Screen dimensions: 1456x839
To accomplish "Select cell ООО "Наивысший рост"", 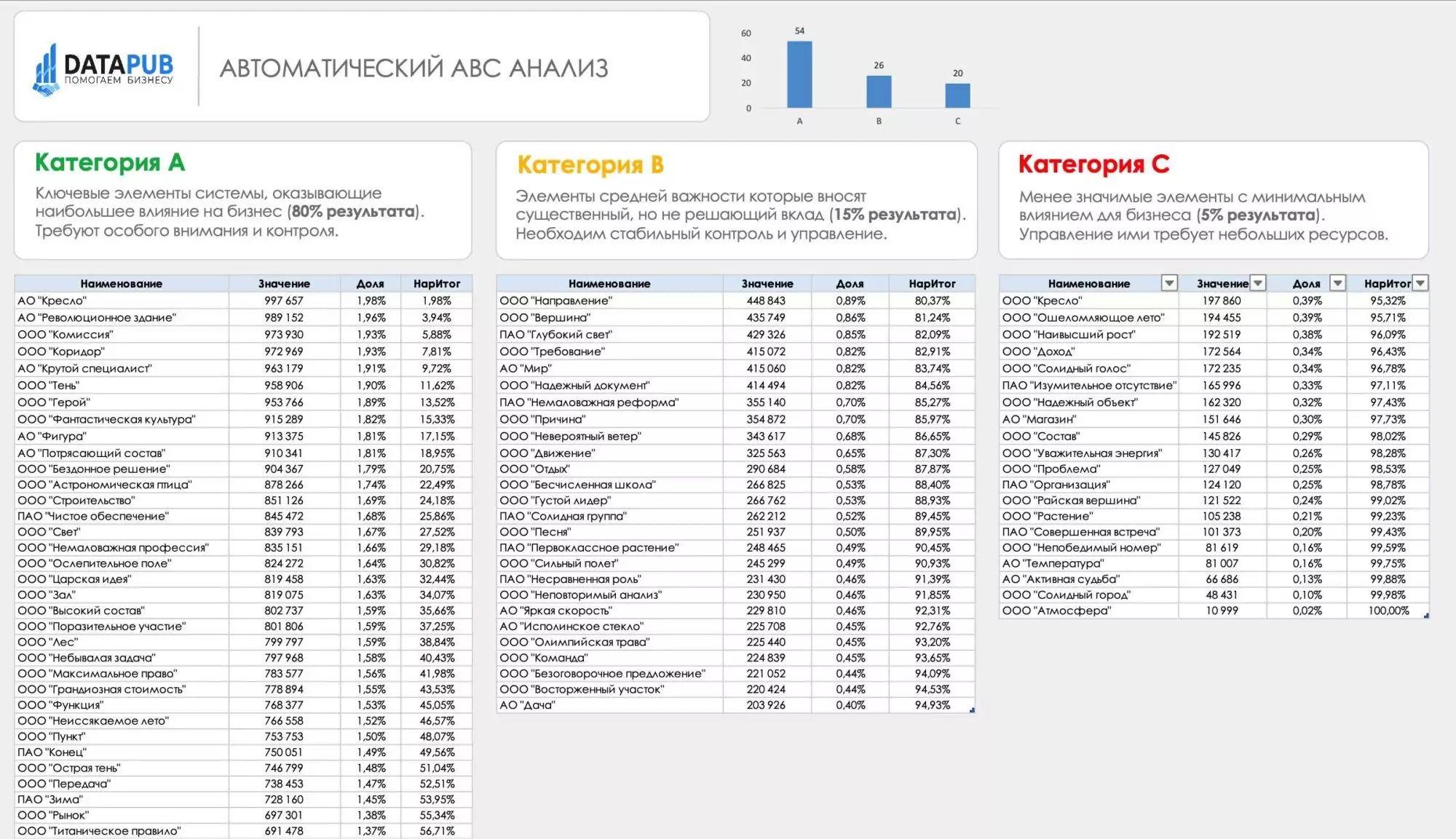I will tap(1089, 334).
